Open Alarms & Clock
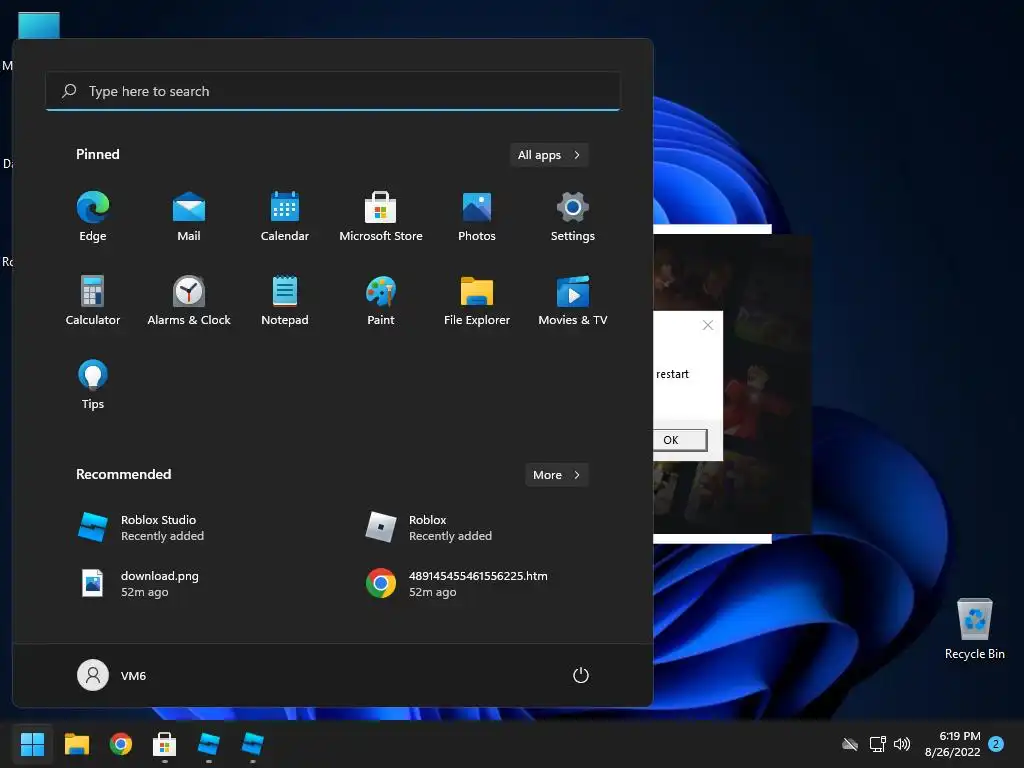 pyautogui.click(x=189, y=300)
